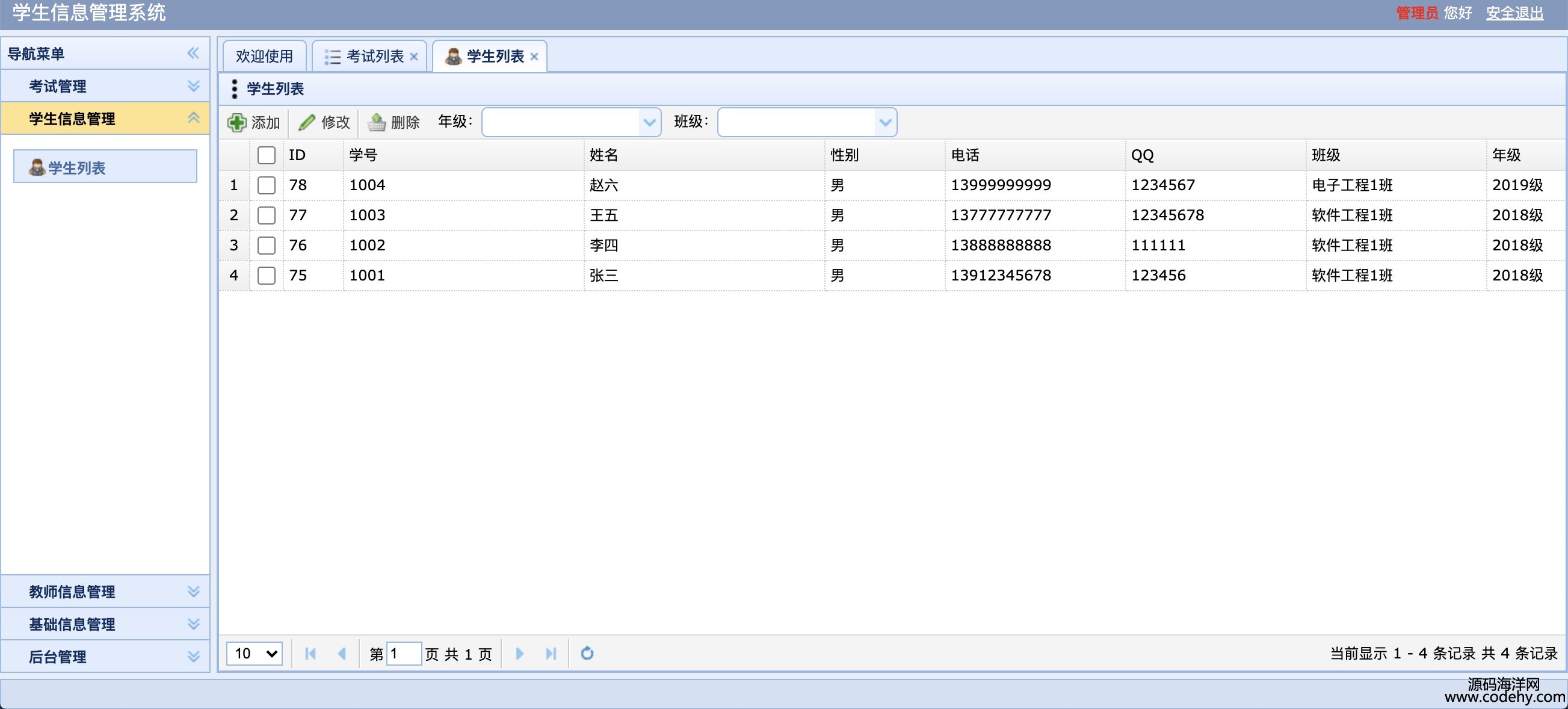Open the 班级 class dropdown
The width and height of the screenshot is (1568, 709).
885,122
